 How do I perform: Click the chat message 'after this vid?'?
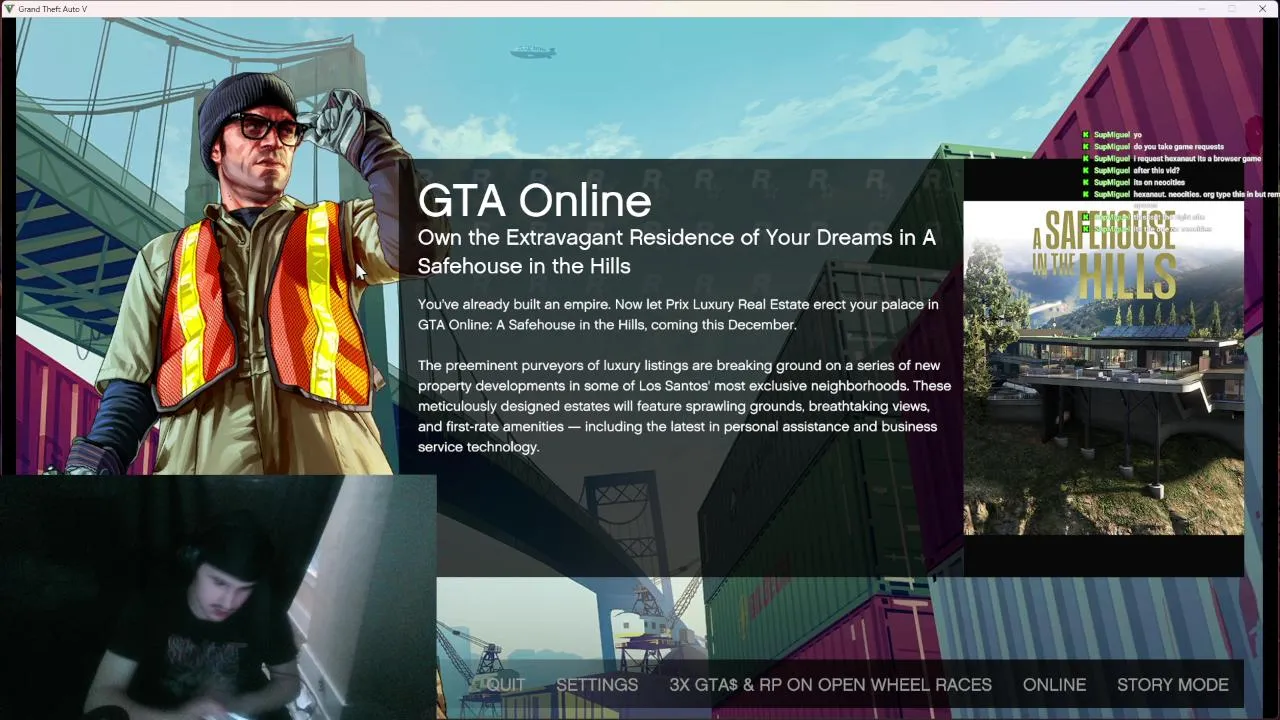(1156, 171)
